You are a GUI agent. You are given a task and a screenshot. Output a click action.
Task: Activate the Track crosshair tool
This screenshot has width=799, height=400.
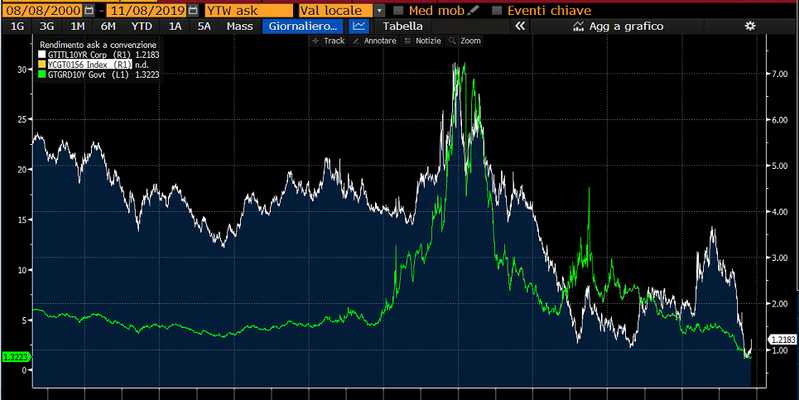coord(329,41)
